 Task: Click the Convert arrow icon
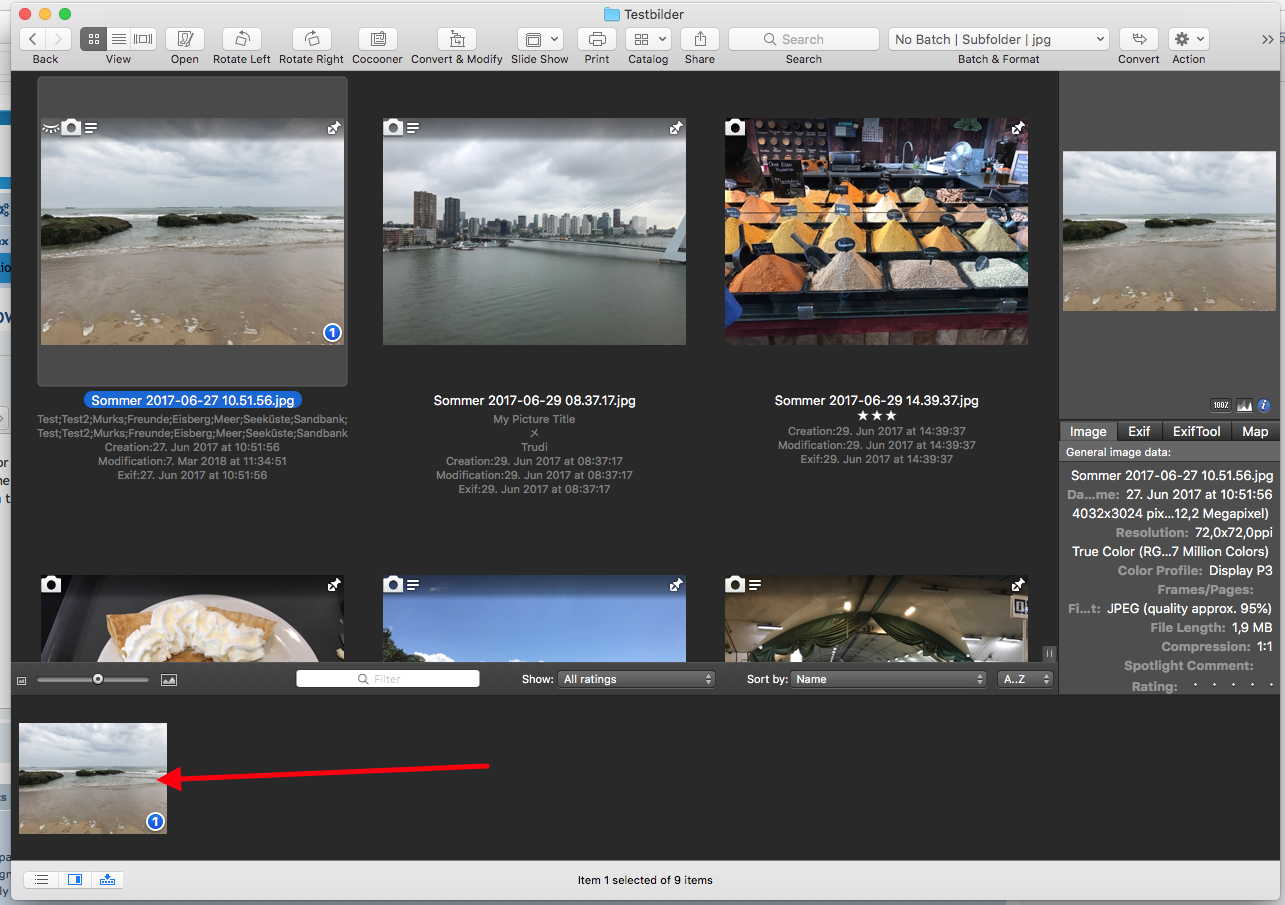click(1138, 39)
